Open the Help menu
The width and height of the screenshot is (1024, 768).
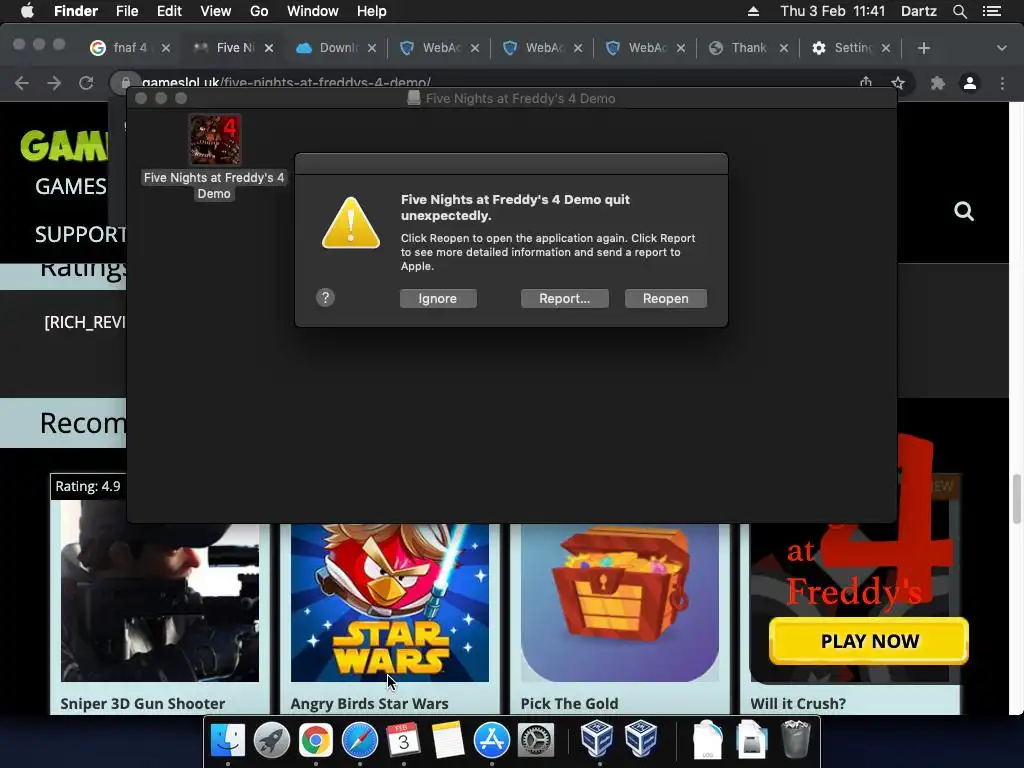pyautogui.click(x=372, y=11)
